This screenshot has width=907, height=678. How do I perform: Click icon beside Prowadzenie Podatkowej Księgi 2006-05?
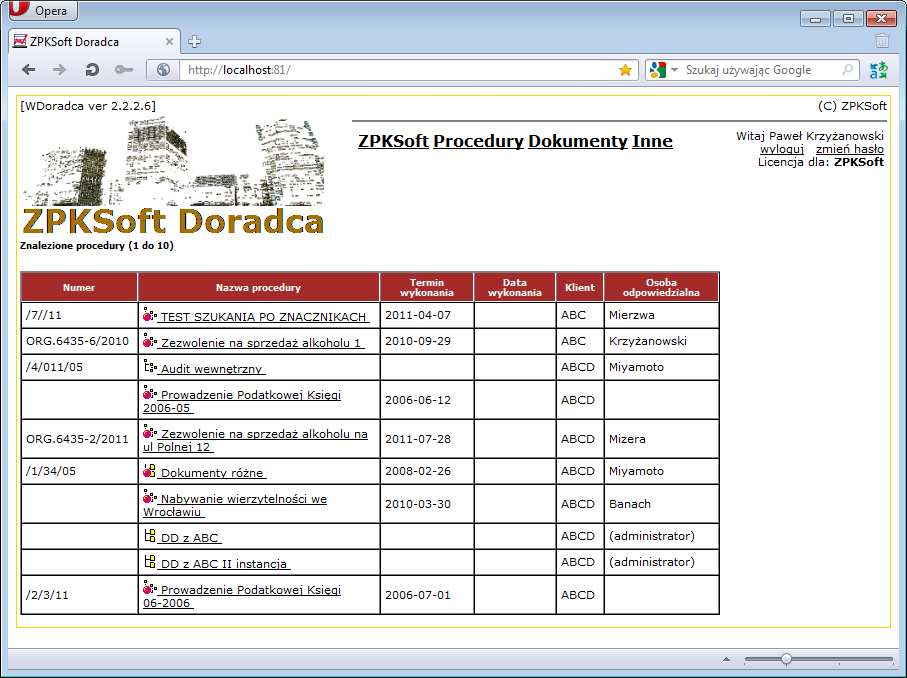click(150, 393)
